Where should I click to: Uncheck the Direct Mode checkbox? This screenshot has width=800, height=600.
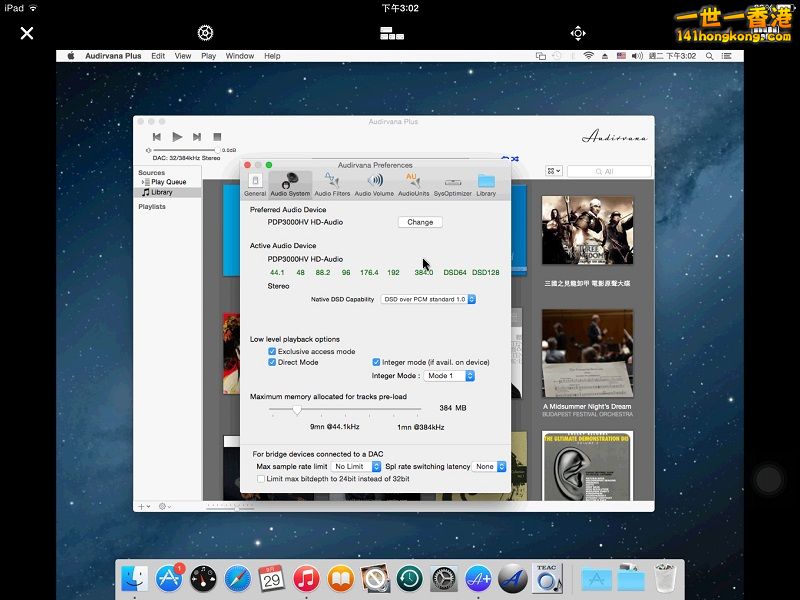click(272, 362)
